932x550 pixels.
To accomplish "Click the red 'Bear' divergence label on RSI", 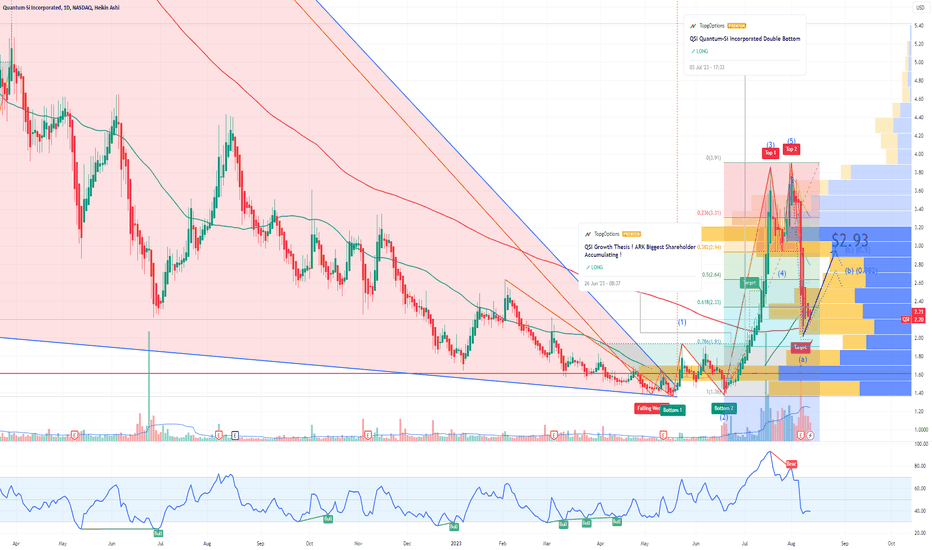I will 791,464.
